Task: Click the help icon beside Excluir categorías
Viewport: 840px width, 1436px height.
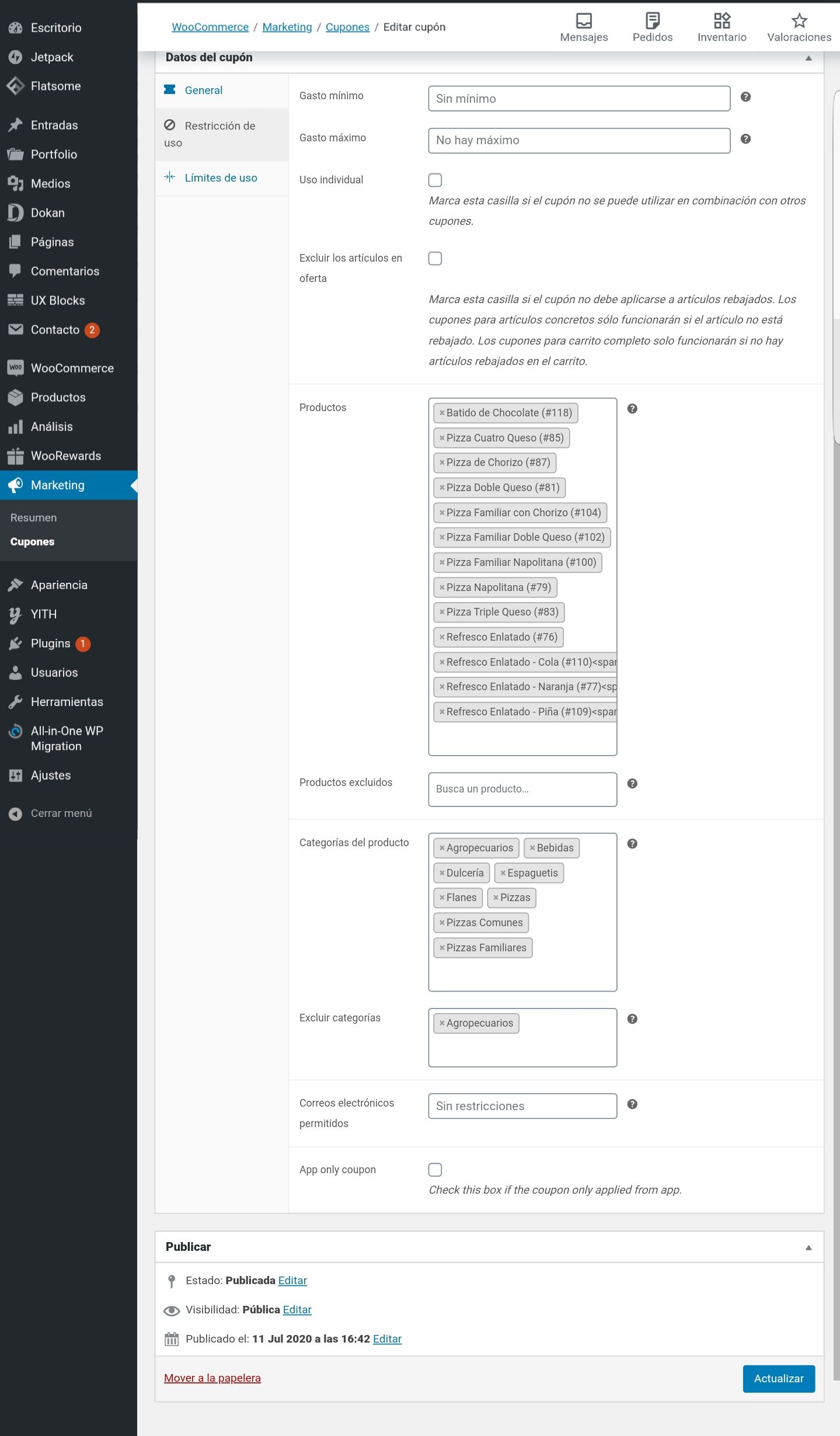Action: tap(632, 1019)
